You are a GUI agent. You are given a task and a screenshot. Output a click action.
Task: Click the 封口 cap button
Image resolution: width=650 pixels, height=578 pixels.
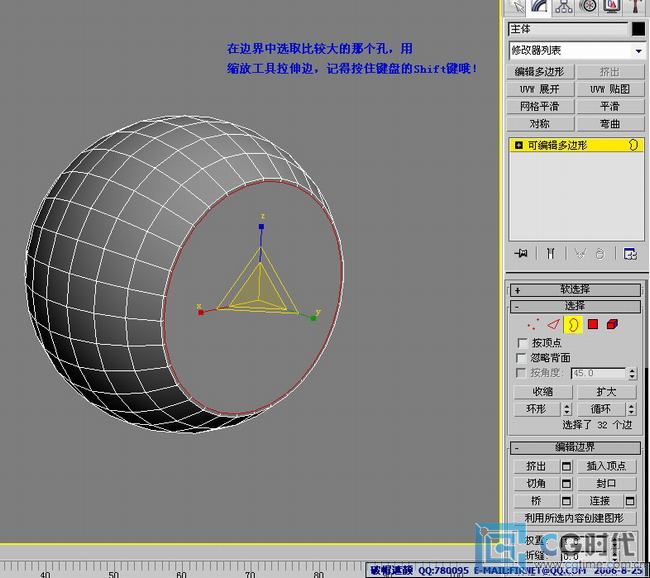click(x=606, y=483)
